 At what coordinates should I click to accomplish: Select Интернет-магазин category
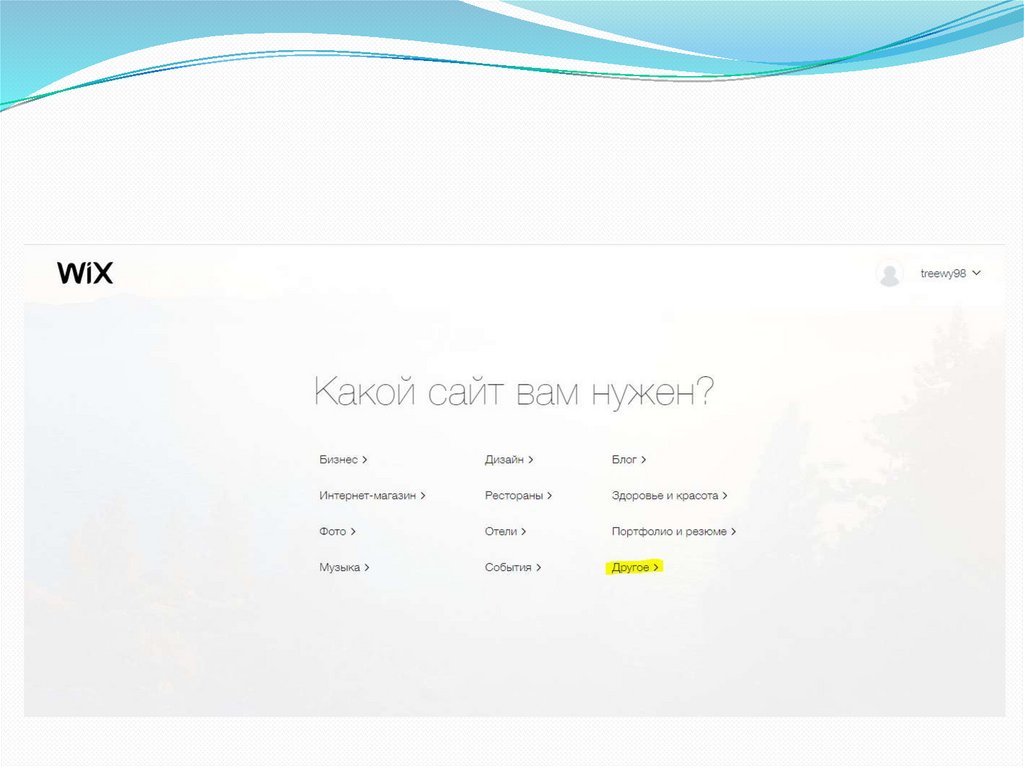367,495
